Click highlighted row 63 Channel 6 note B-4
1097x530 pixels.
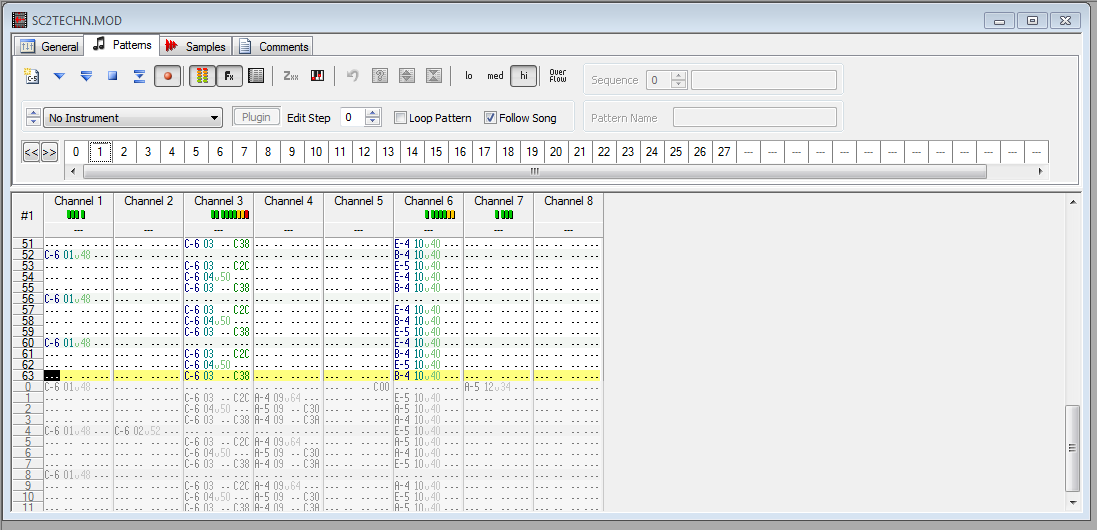coord(402,376)
